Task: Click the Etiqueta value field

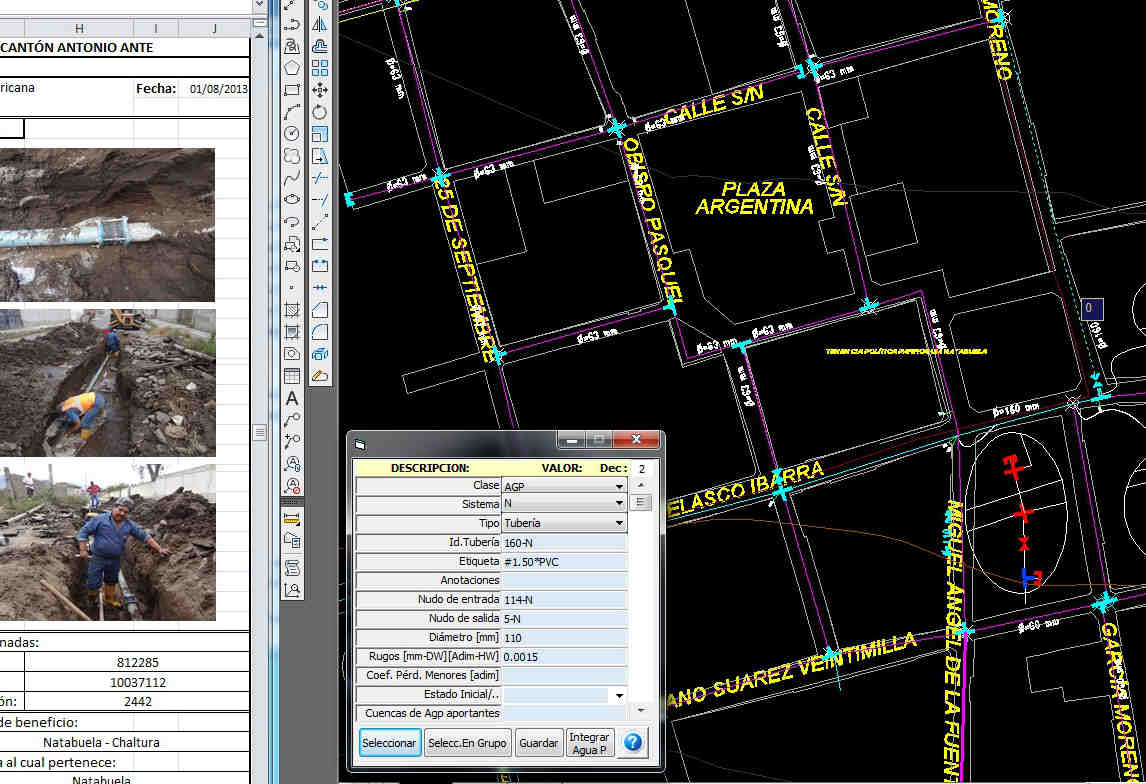Action: (x=565, y=561)
